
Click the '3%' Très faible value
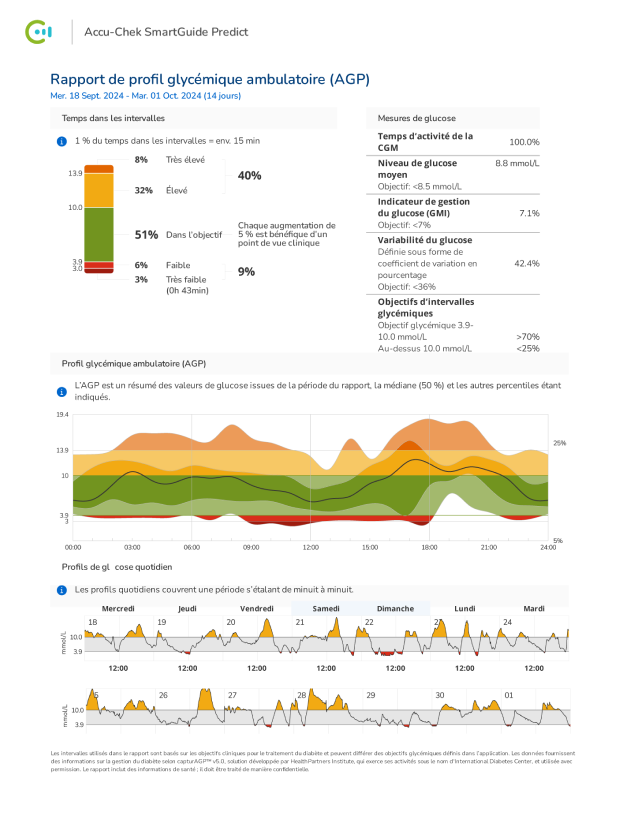[x=141, y=279]
